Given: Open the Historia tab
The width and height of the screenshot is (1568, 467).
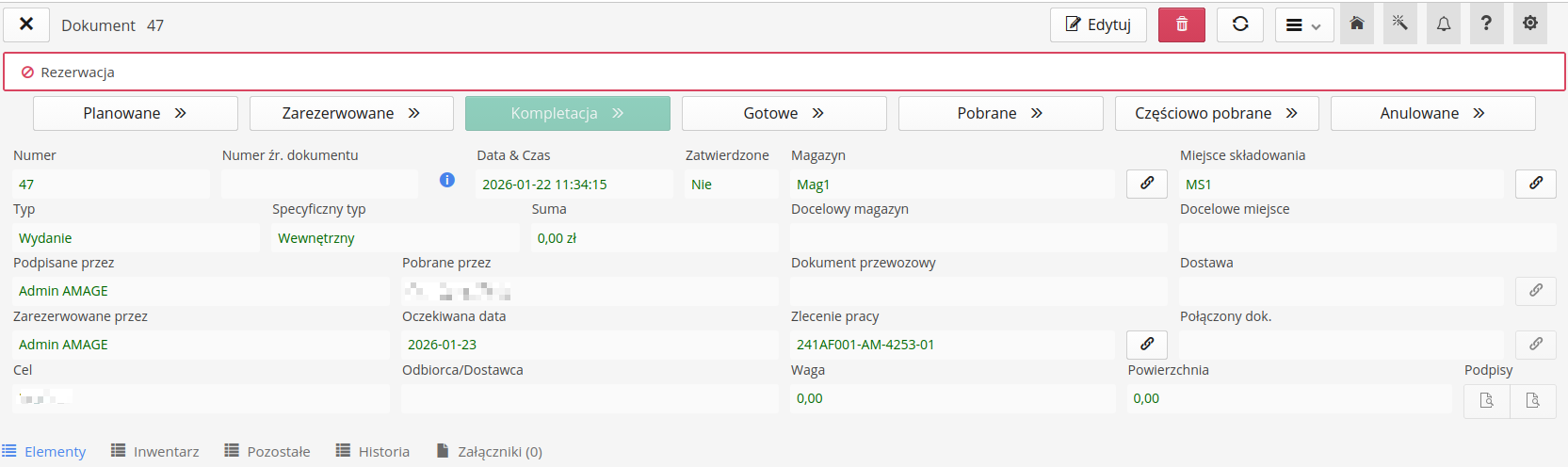Looking at the screenshot, I should coord(373,452).
